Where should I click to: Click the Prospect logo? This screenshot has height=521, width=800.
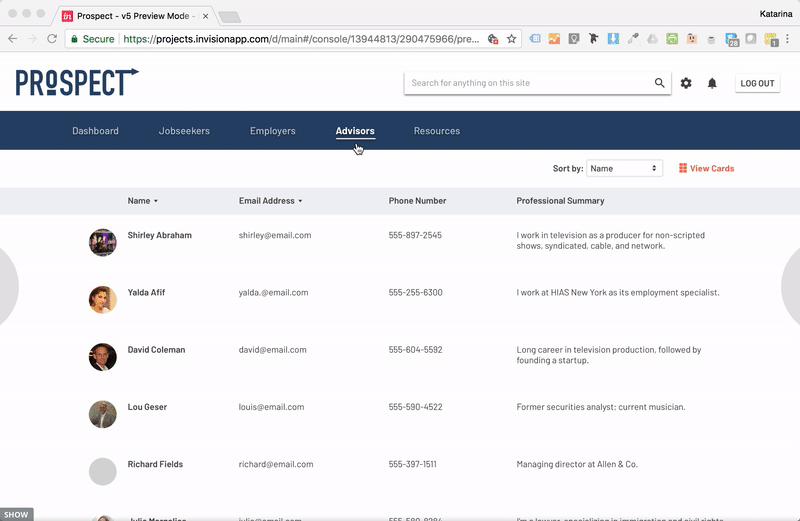[77, 82]
